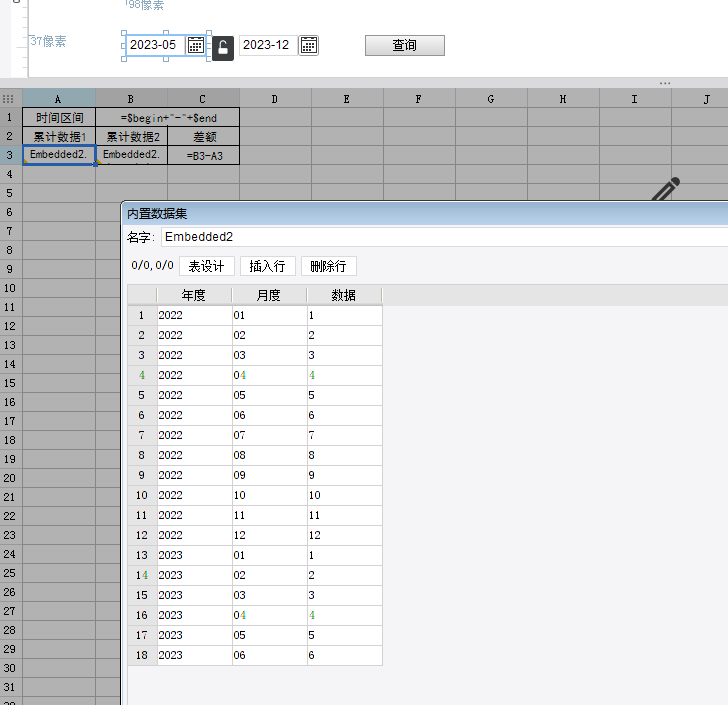This screenshot has height=705, width=728.
Task: Click 数据 cell 5 in row 17
Action: [345, 635]
